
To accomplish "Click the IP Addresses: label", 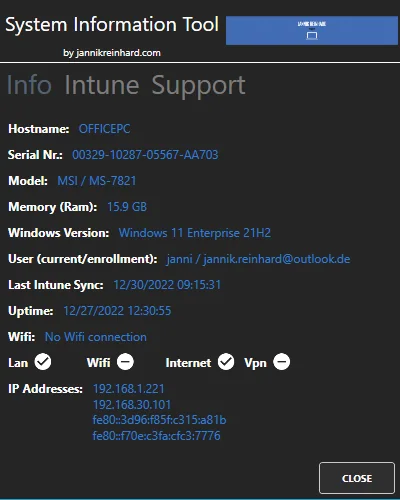I will click(45, 389).
